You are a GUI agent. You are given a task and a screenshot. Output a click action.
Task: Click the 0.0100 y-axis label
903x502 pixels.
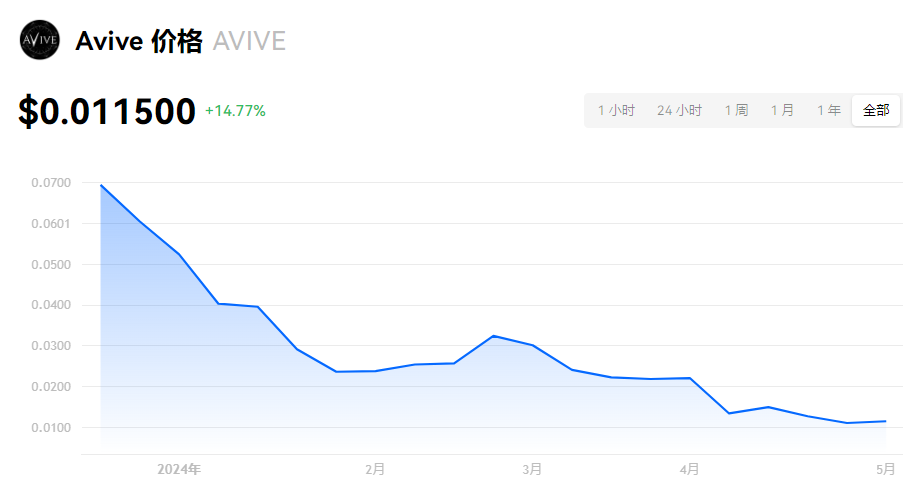pyautogui.click(x=50, y=428)
